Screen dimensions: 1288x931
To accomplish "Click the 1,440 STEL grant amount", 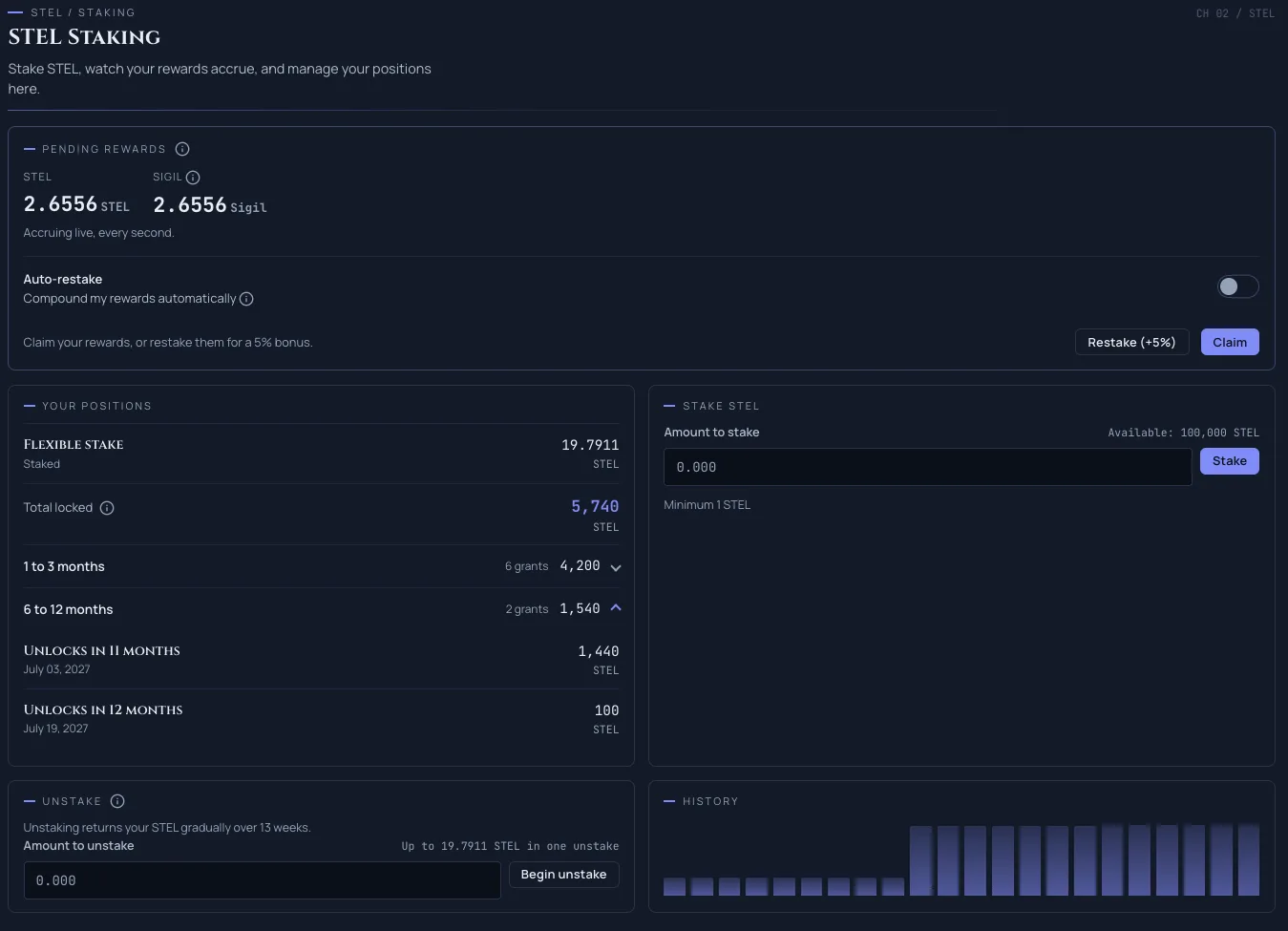I will (x=599, y=651).
